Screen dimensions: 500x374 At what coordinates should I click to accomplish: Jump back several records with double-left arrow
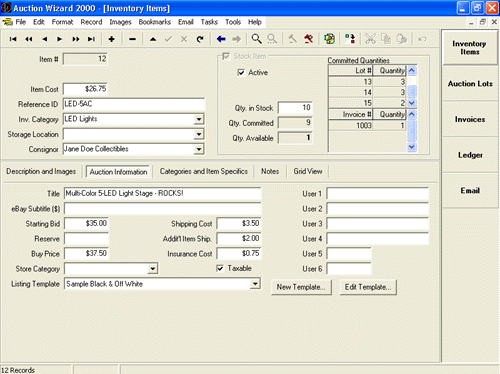[x=29, y=39]
